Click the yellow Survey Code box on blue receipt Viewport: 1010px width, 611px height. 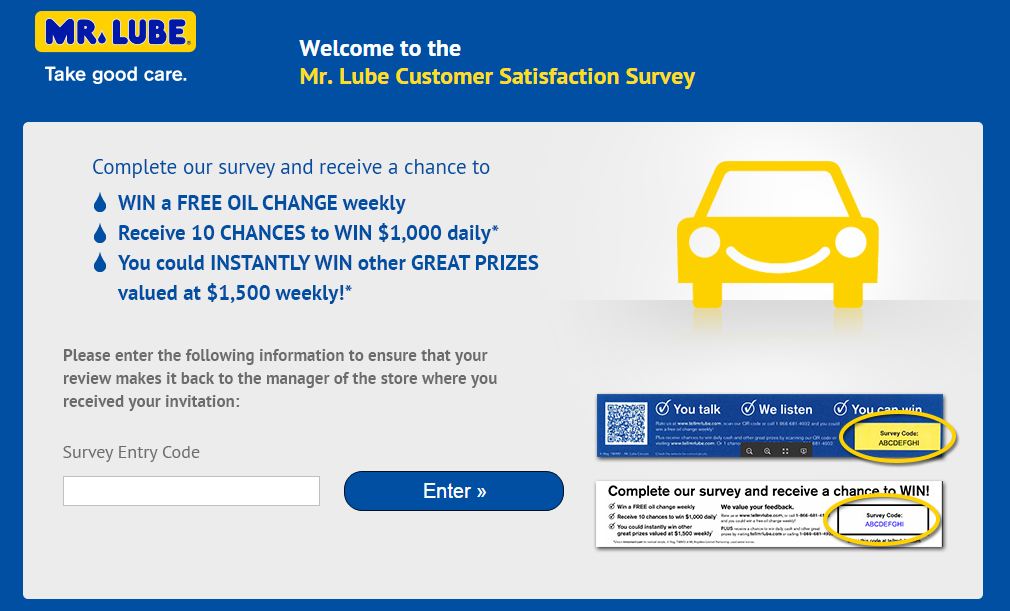pyautogui.click(x=891, y=437)
